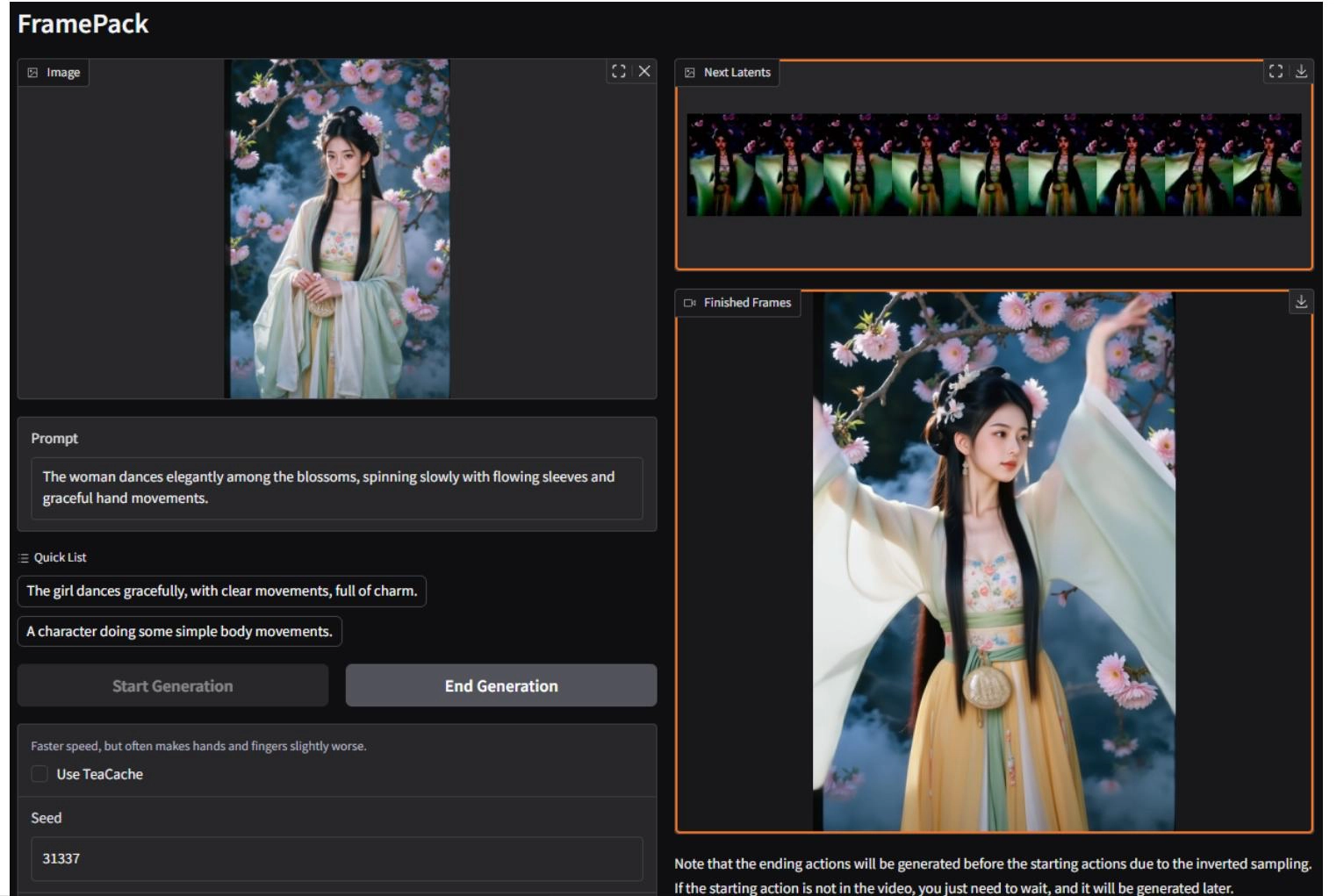Download the Finished Frames video
This screenshot has width=1344, height=896.
pyautogui.click(x=1300, y=302)
